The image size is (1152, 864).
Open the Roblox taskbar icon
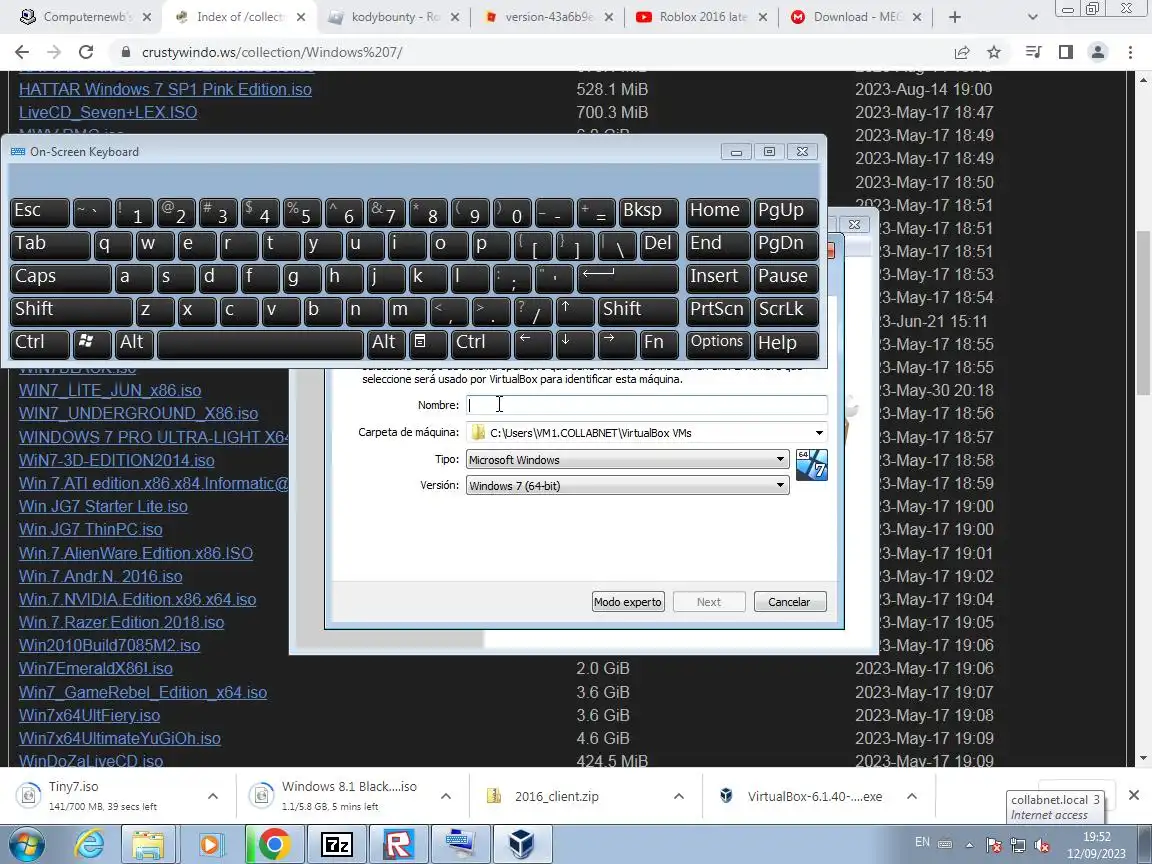pos(398,844)
